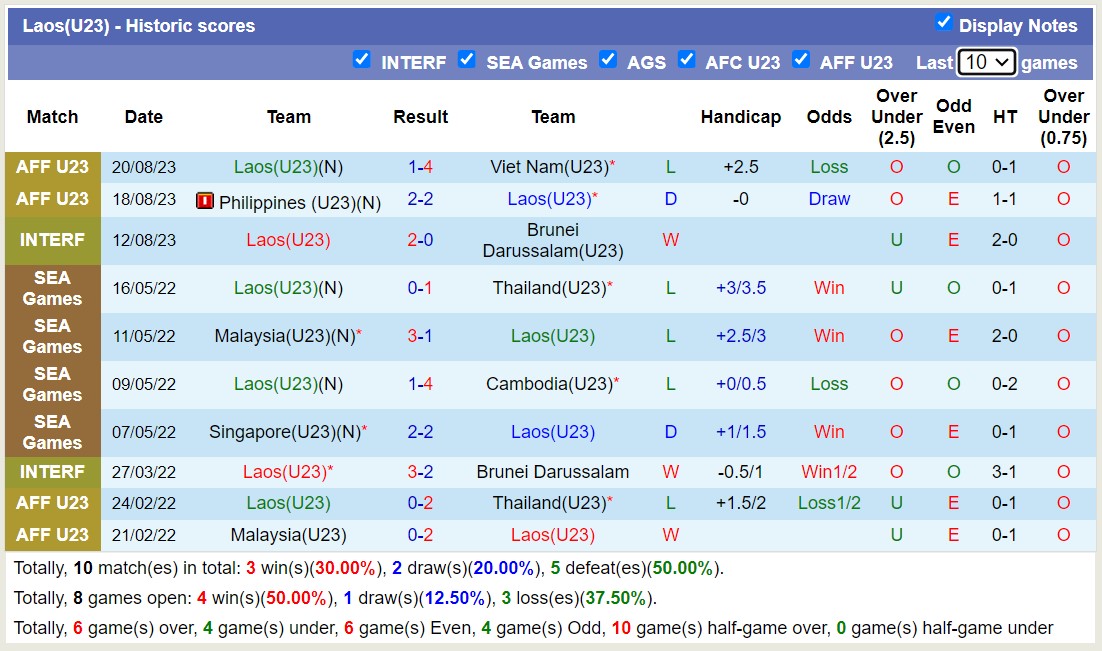Click the SEA Games label for 16/05/22 match
This screenshot has height=651, width=1102.
coord(53,288)
